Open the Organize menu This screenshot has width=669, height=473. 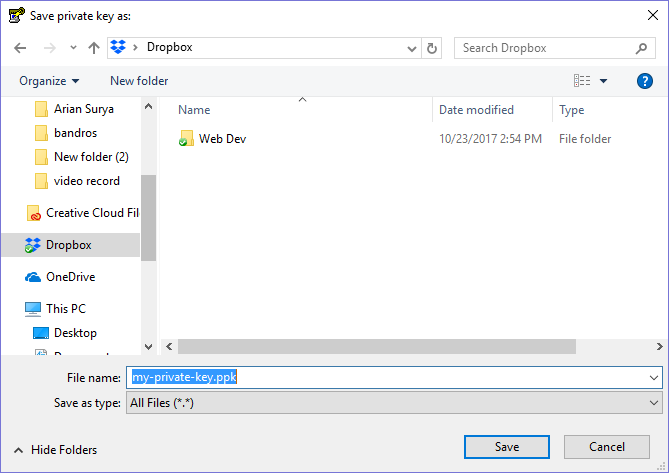(x=49, y=81)
